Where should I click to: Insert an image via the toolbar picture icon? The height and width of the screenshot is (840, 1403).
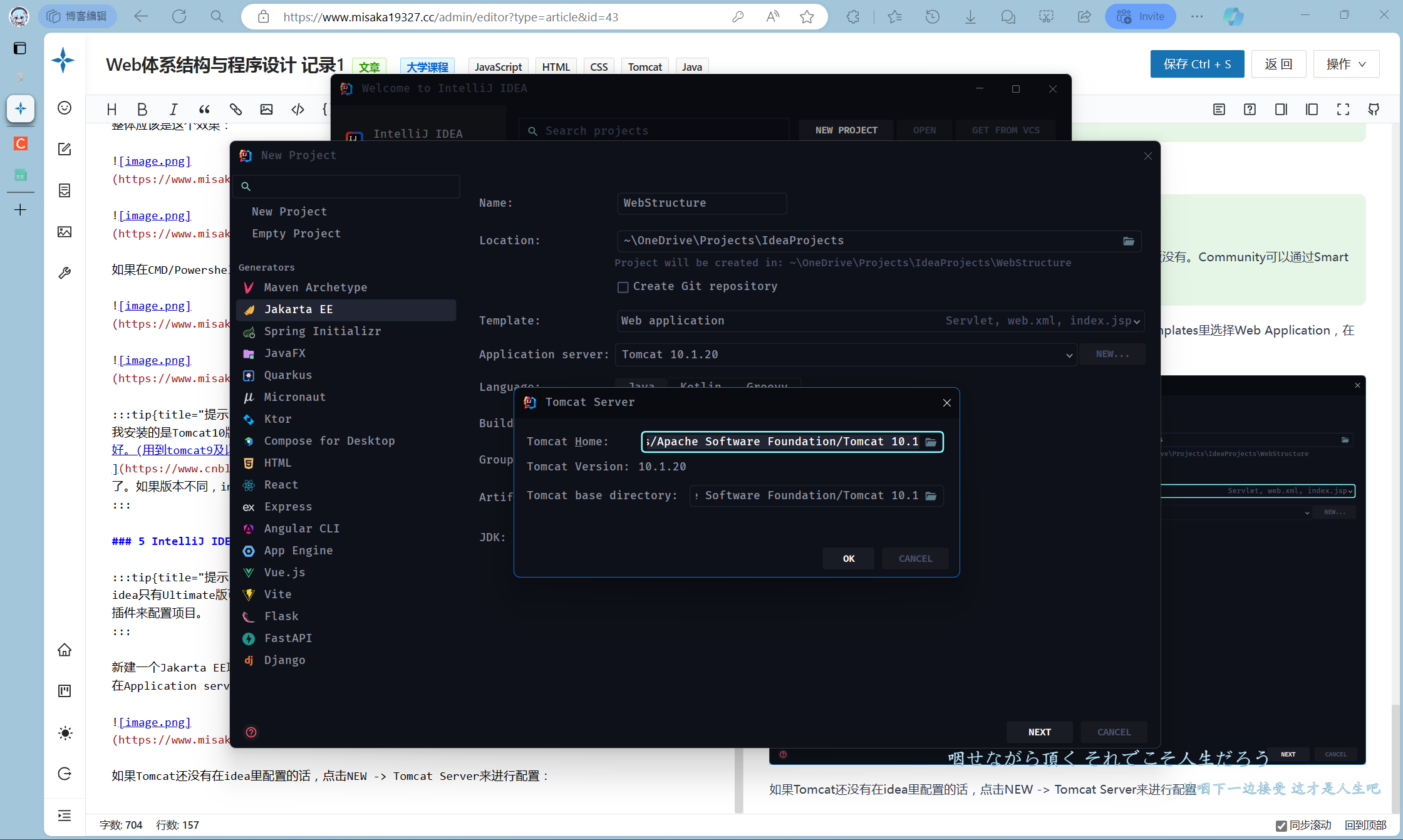point(267,110)
